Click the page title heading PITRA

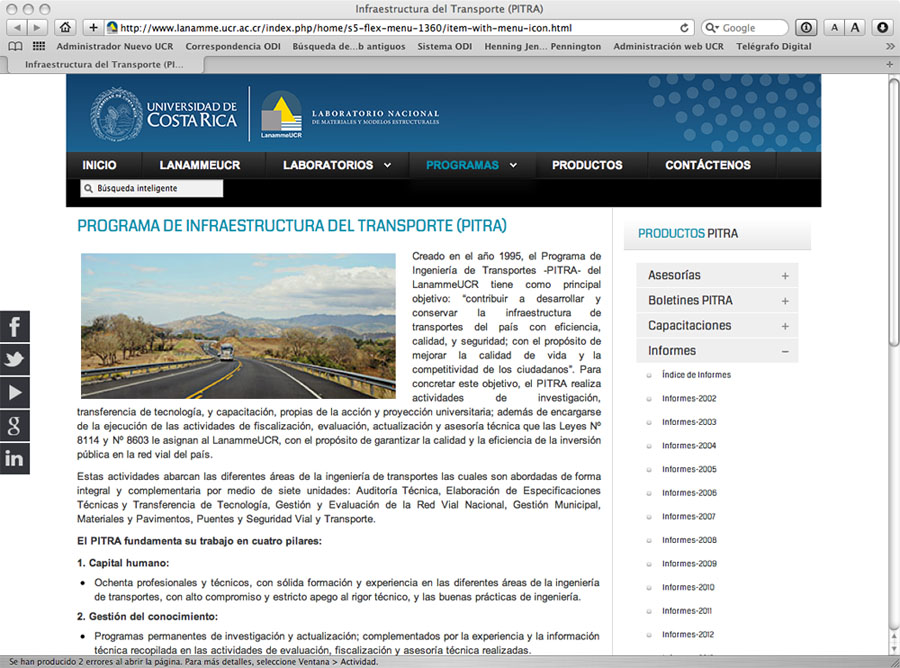(292, 226)
